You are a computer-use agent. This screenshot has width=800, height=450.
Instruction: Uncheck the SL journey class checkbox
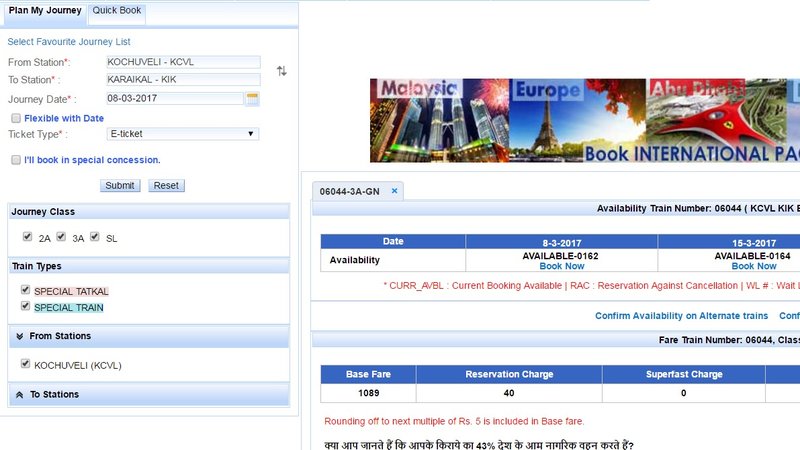click(x=95, y=237)
